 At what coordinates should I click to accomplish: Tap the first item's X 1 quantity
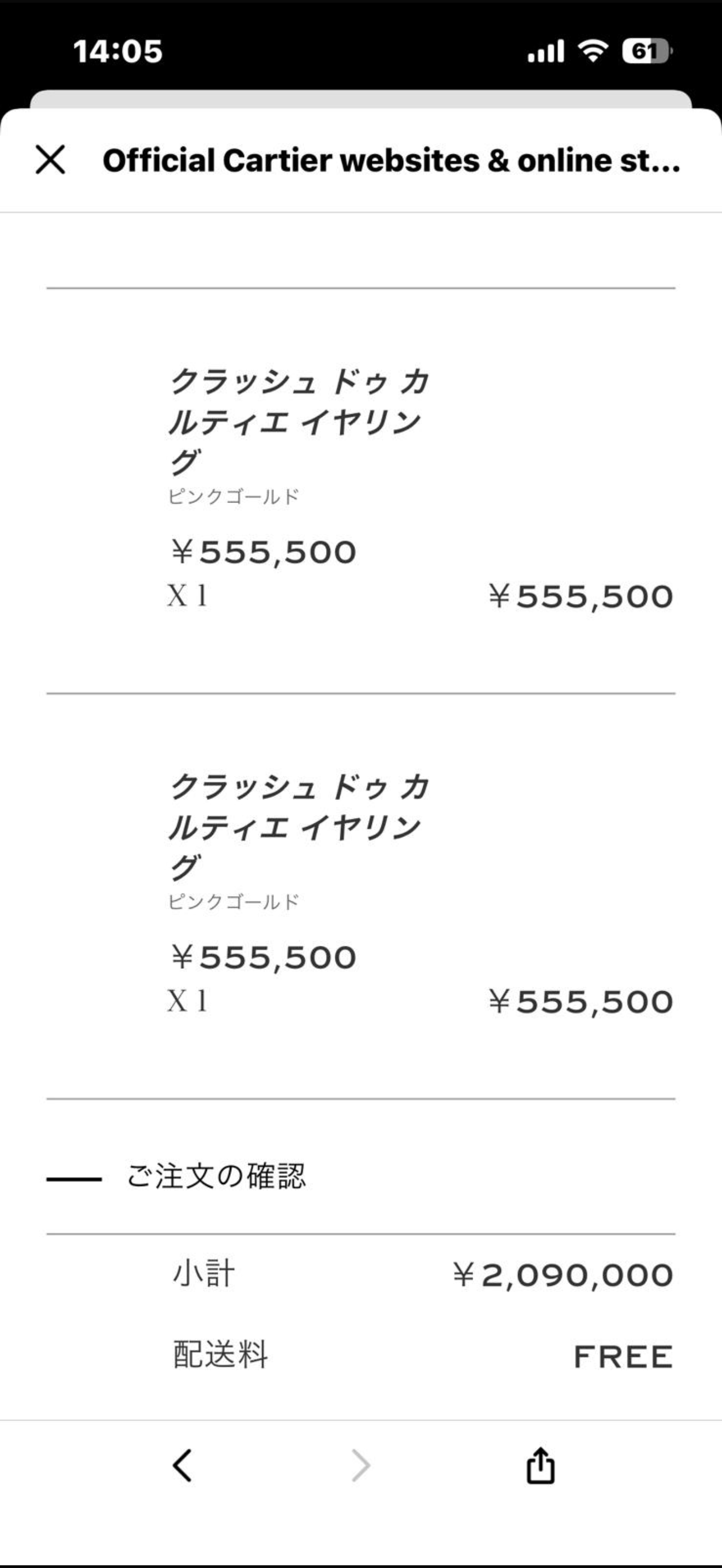coord(187,595)
